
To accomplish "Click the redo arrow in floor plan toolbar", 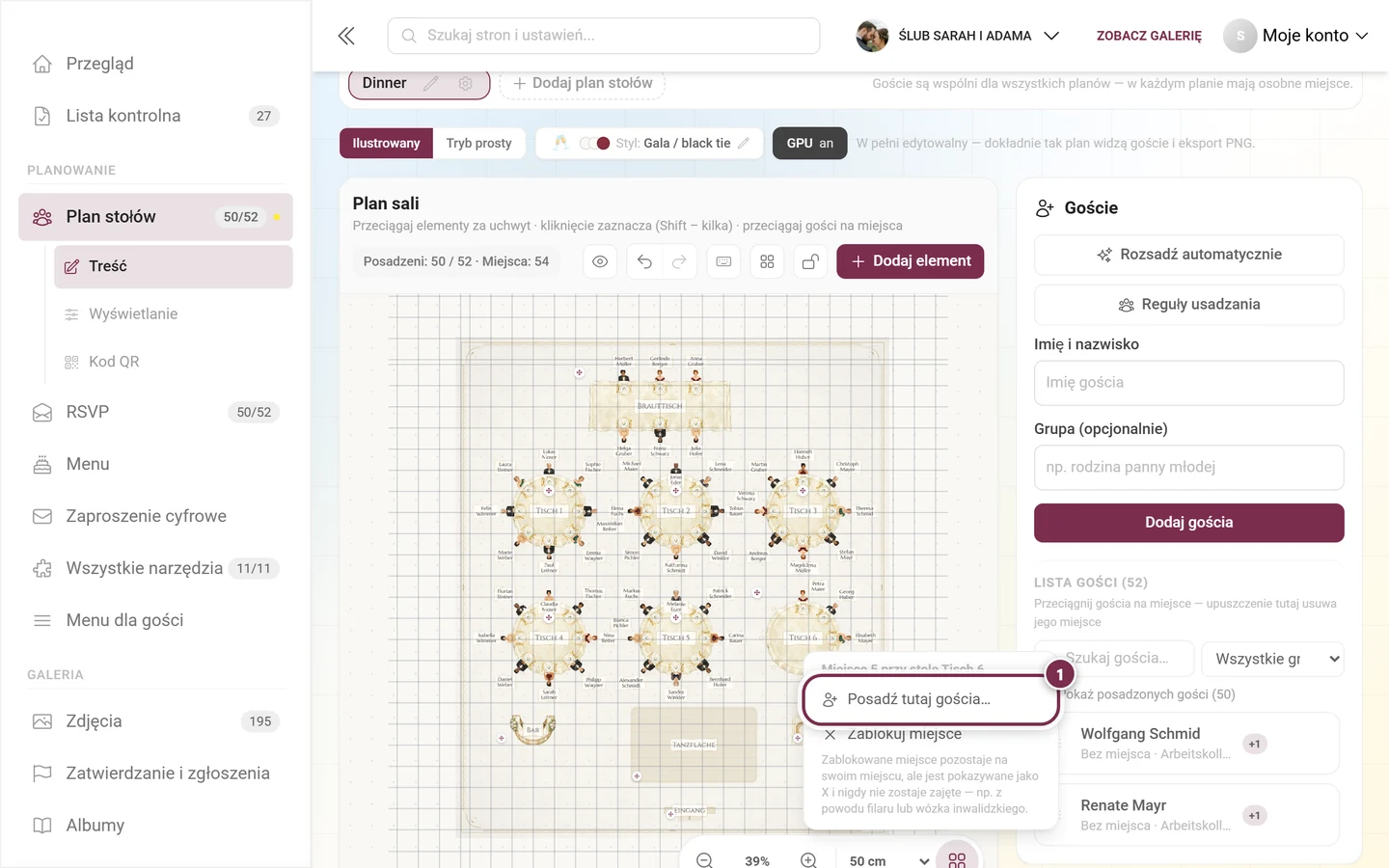I will coord(679,261).
